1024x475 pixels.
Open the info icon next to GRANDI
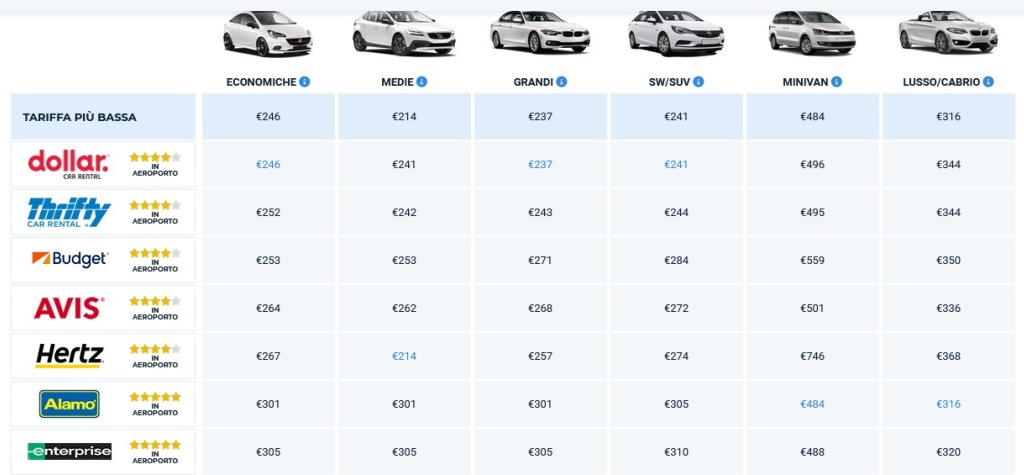click(562, 82)
